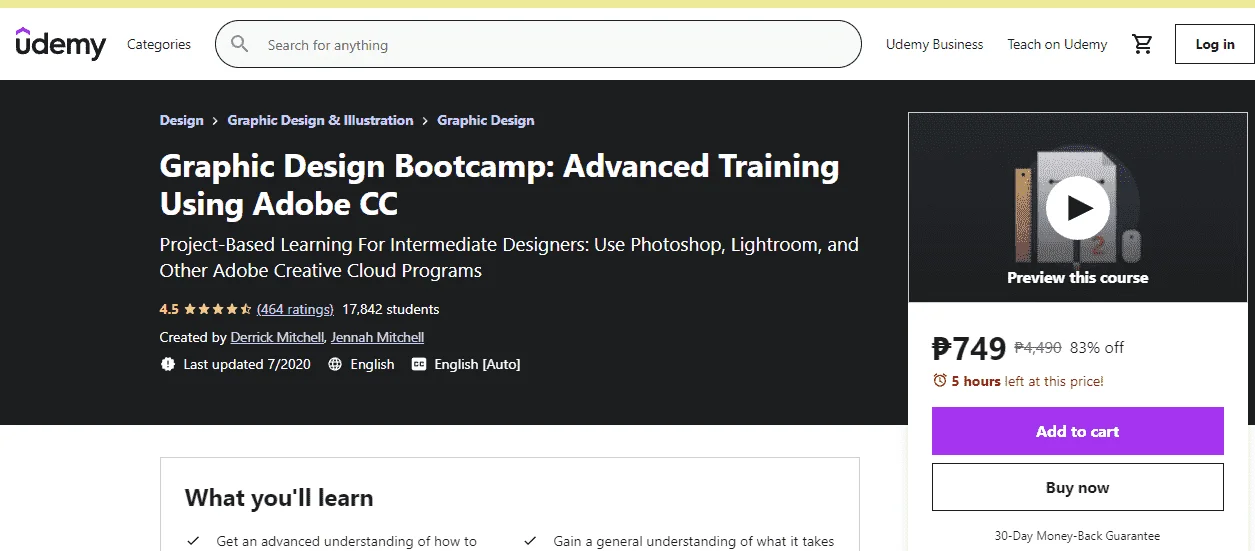Image resolution: width=1255 pixels, height=551 pixels.
Task: Click the 83% off text
Action: point(1097,348)
